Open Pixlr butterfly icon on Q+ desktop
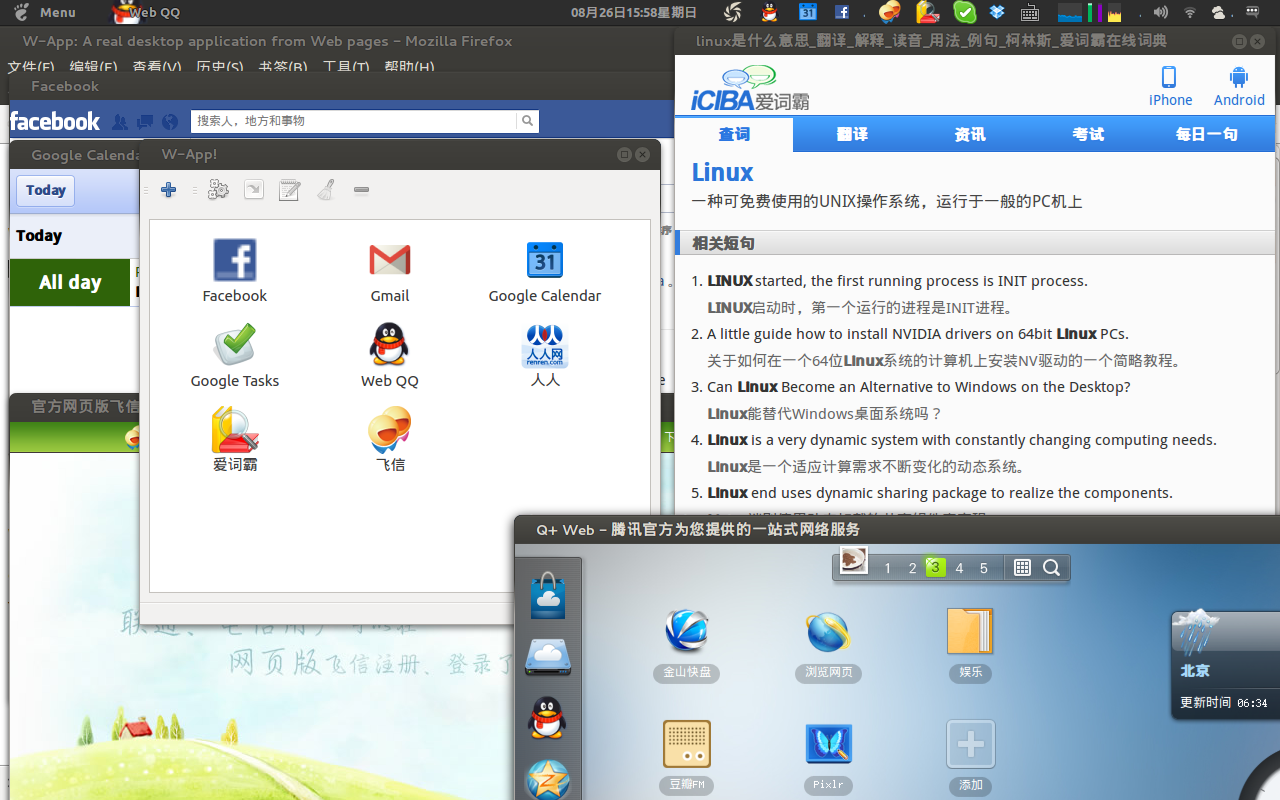 [829, 745]
